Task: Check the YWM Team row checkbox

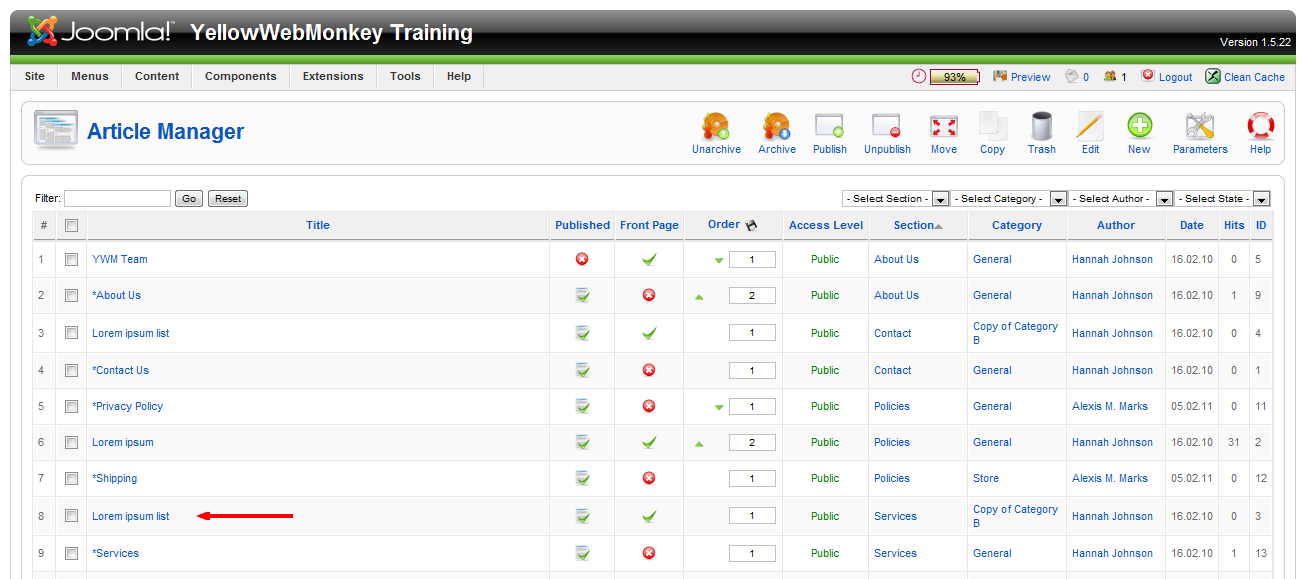Action: [71, 259]
